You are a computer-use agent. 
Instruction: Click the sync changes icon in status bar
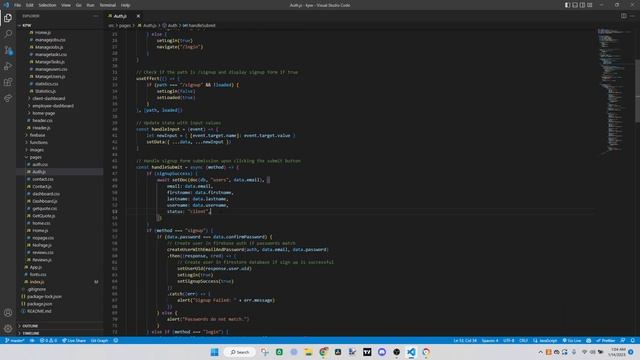[32, 340]
